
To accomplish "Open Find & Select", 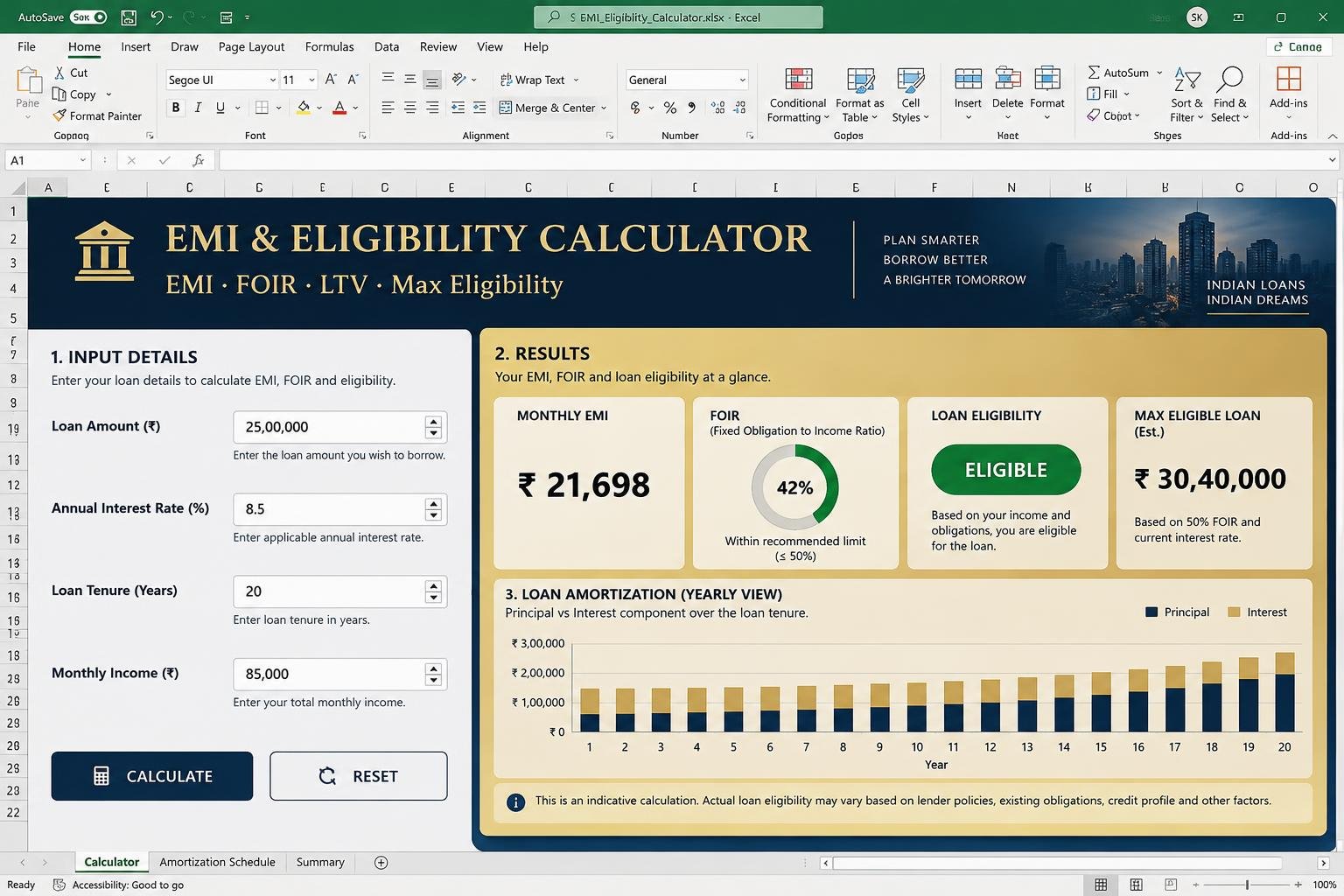I will pos(1229,95).
